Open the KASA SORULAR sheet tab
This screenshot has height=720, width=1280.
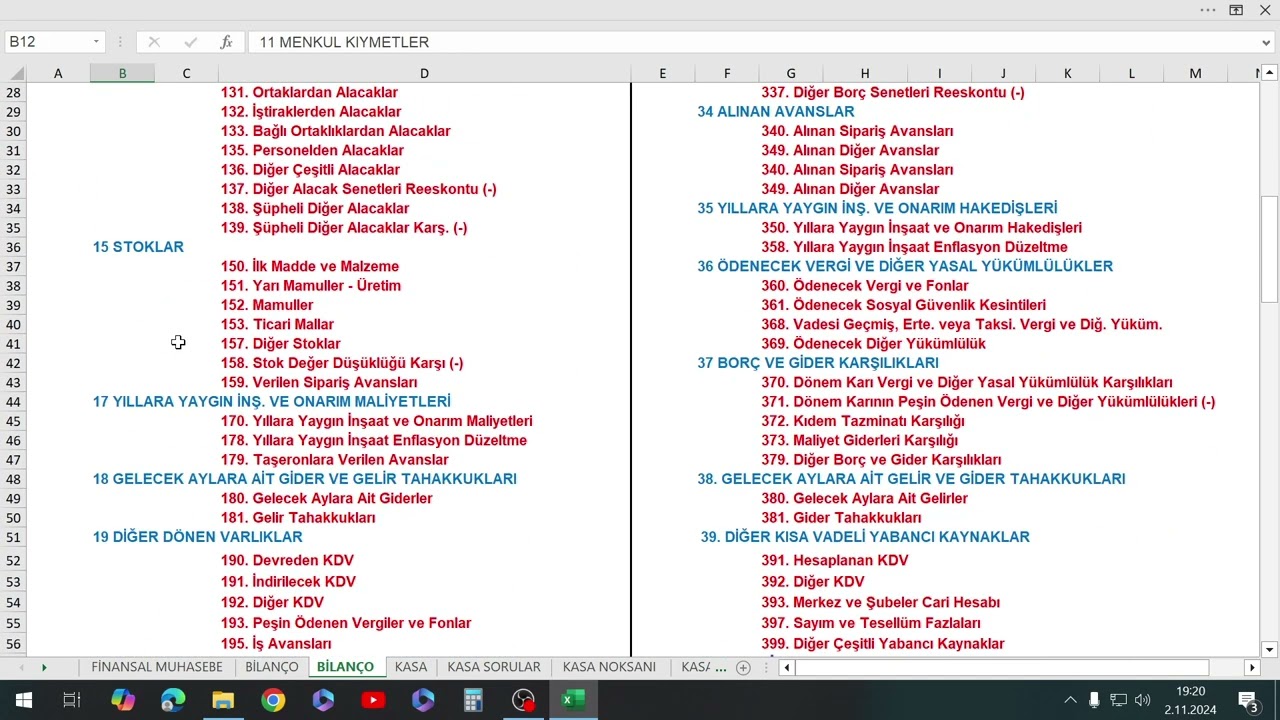[x=494, y=667]
